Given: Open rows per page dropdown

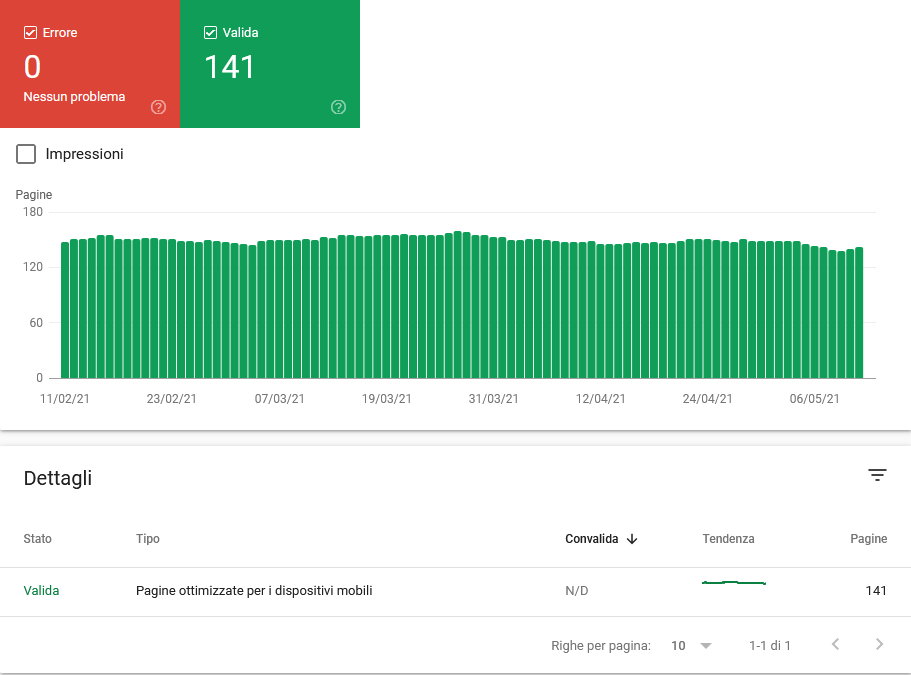Looking at the screenshot, I should click(691, 645).
